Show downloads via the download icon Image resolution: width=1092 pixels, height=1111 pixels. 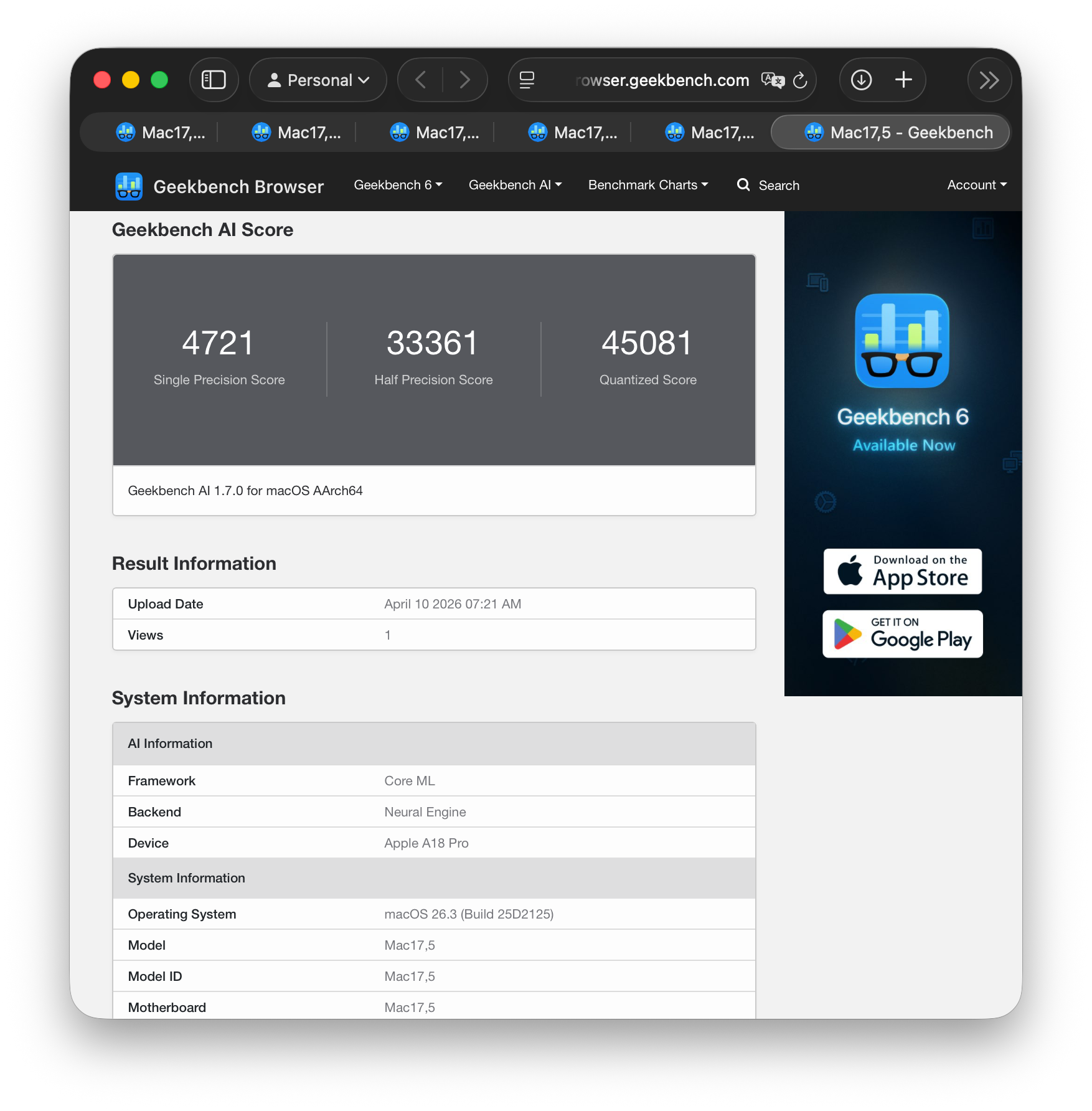(x=861, y=80)
